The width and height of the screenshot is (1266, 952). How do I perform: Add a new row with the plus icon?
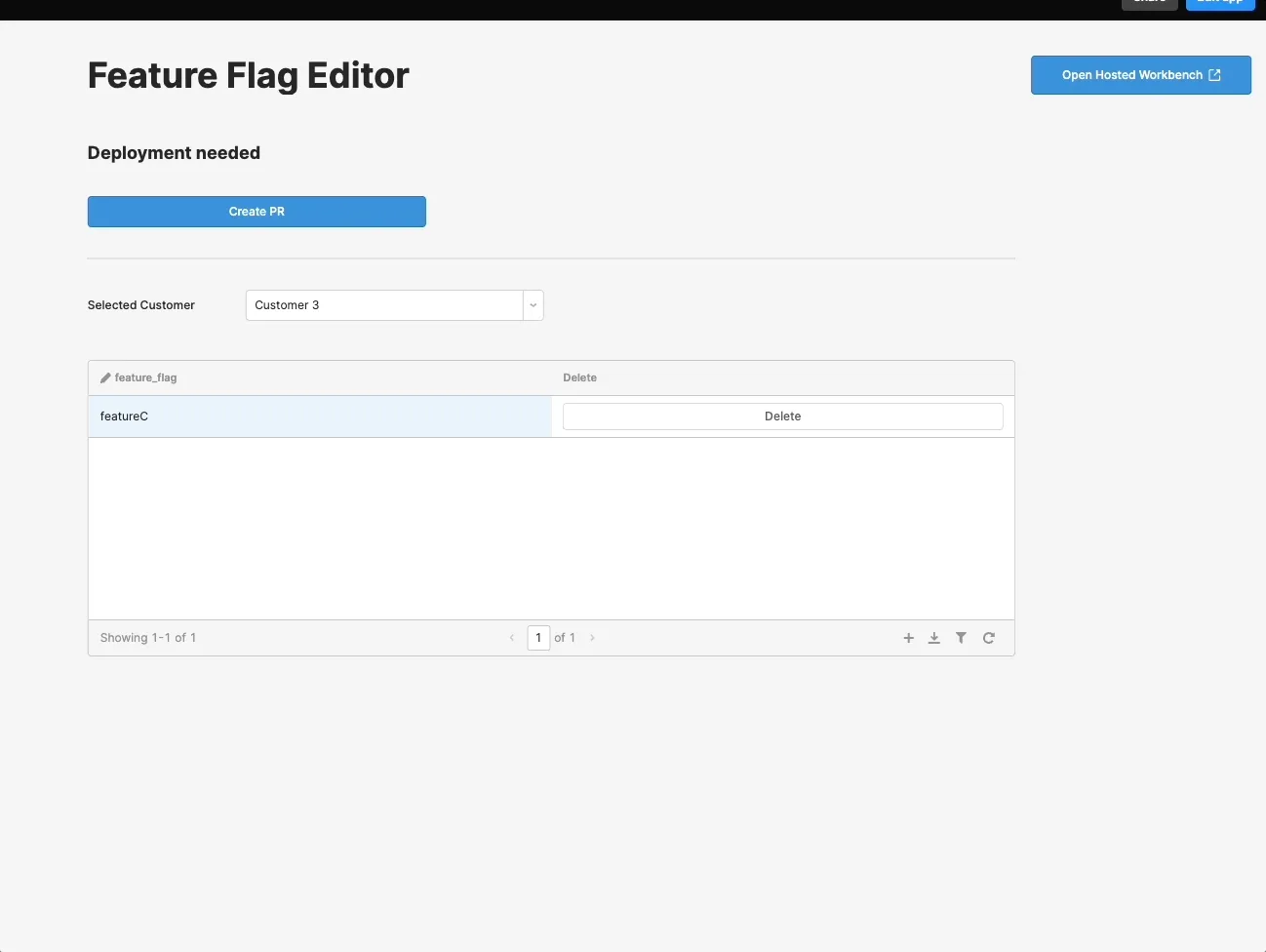[908, 637]
